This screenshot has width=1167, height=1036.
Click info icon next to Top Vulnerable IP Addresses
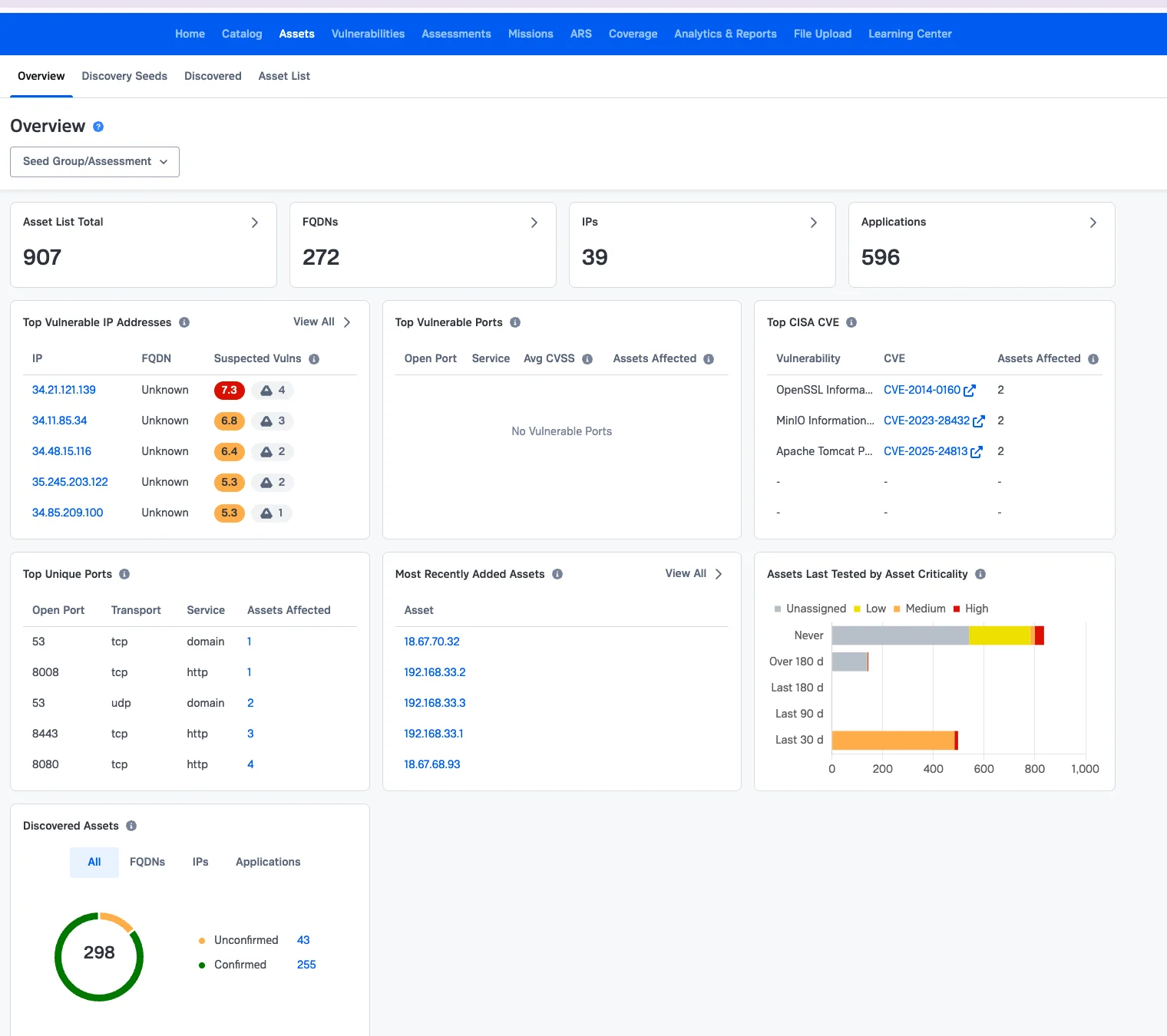pyautogui.click(x=184, y=322)
